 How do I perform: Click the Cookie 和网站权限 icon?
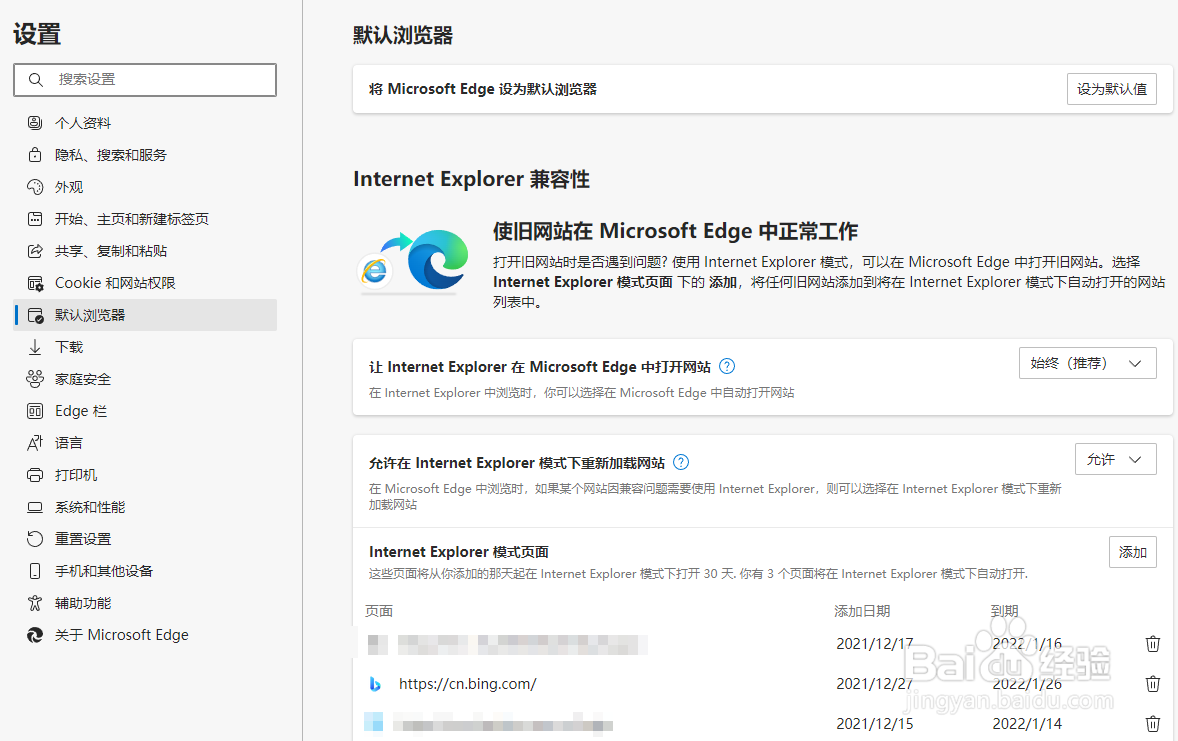click(x=35, y=283)
